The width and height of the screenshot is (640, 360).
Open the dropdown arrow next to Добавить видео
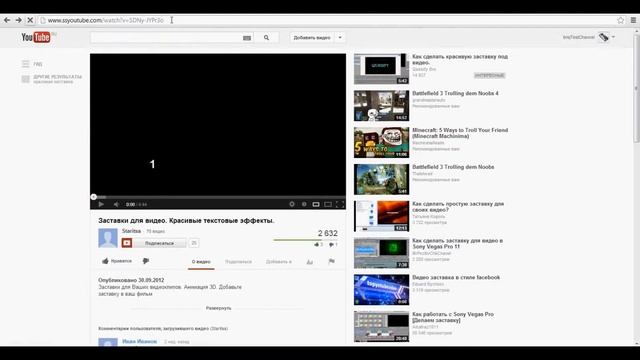tap(340, 38)
